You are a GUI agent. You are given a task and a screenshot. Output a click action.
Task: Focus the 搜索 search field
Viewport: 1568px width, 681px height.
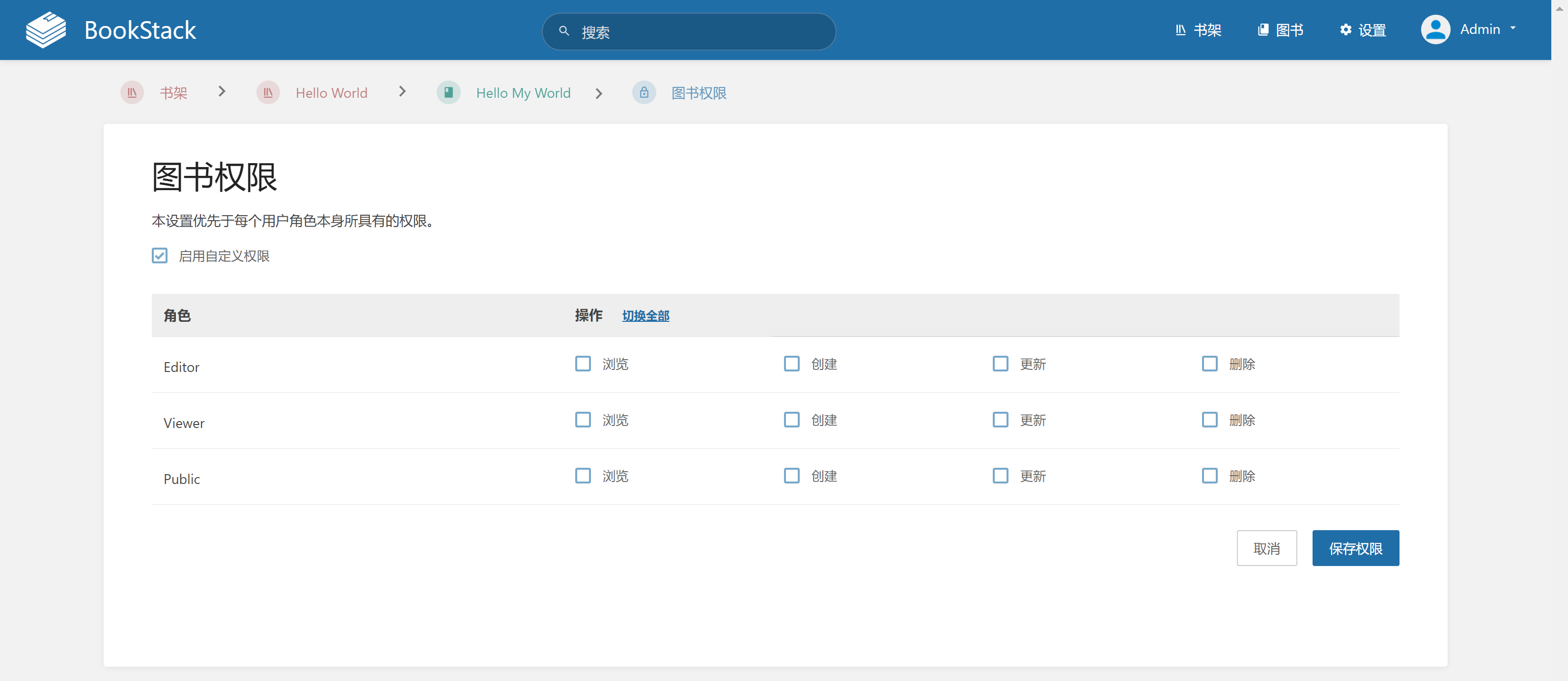click(x=688, y=31)
